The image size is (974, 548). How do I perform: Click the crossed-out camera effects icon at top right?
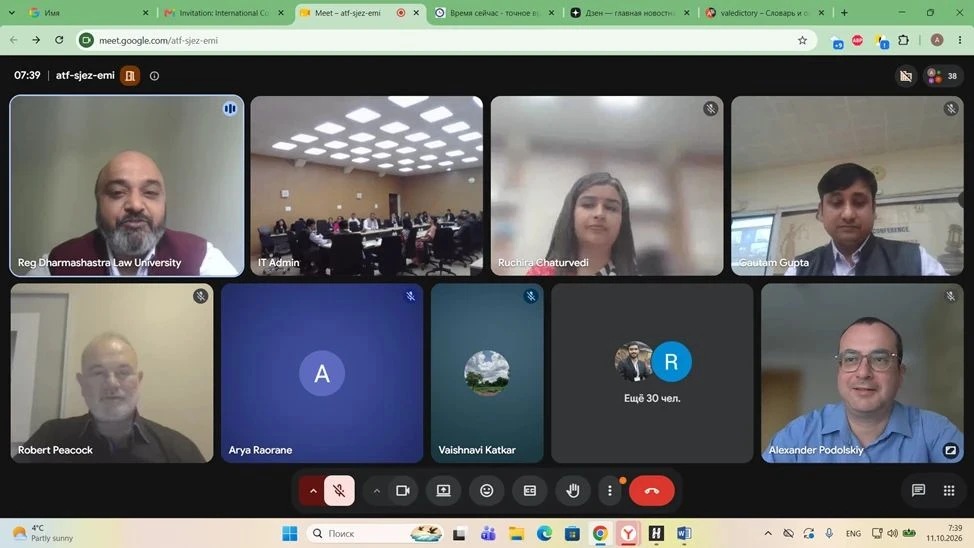[x=906, y=76]
